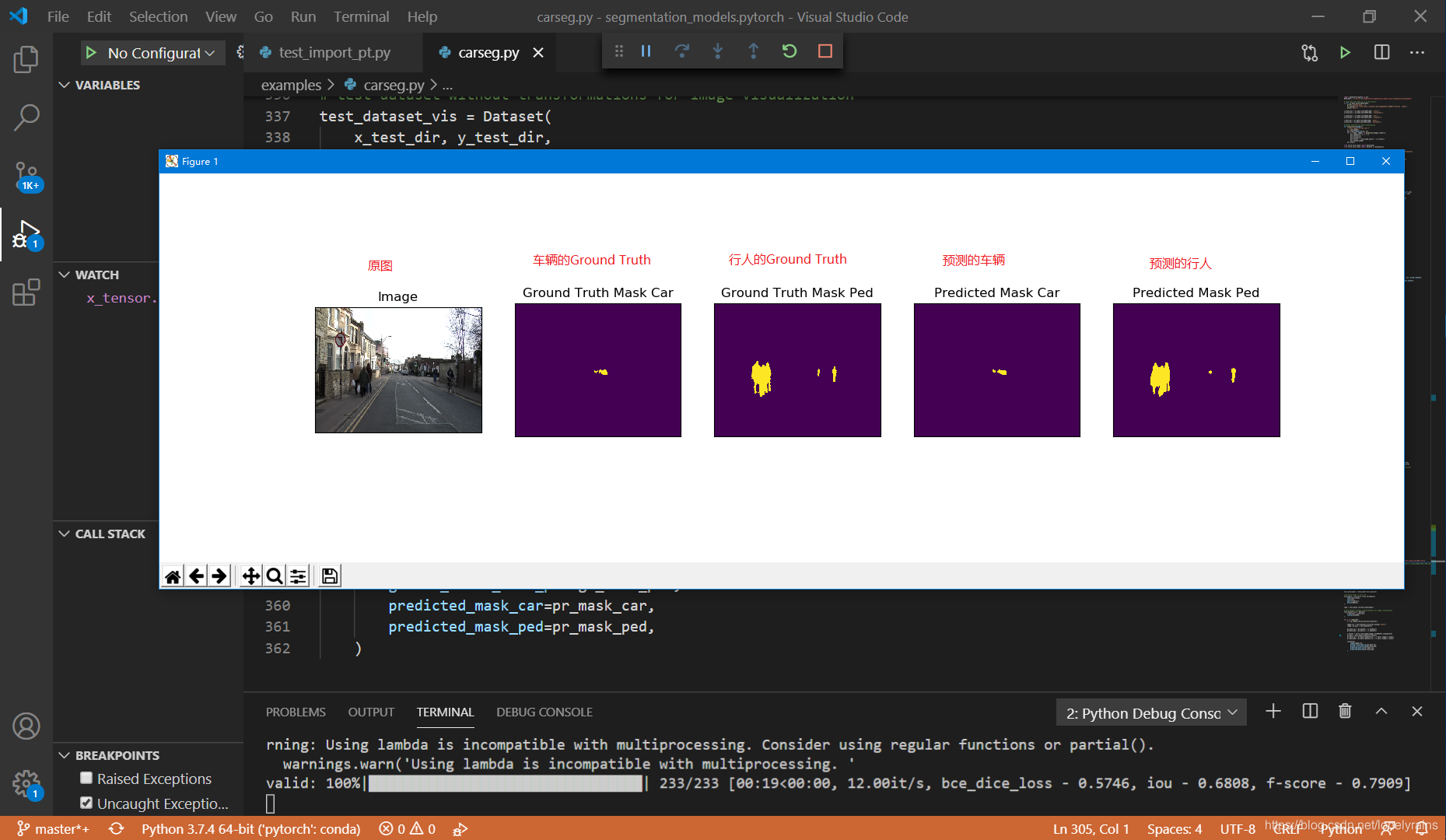
Task: Open the Explorer view in activity bar
Action: [26, 59]
